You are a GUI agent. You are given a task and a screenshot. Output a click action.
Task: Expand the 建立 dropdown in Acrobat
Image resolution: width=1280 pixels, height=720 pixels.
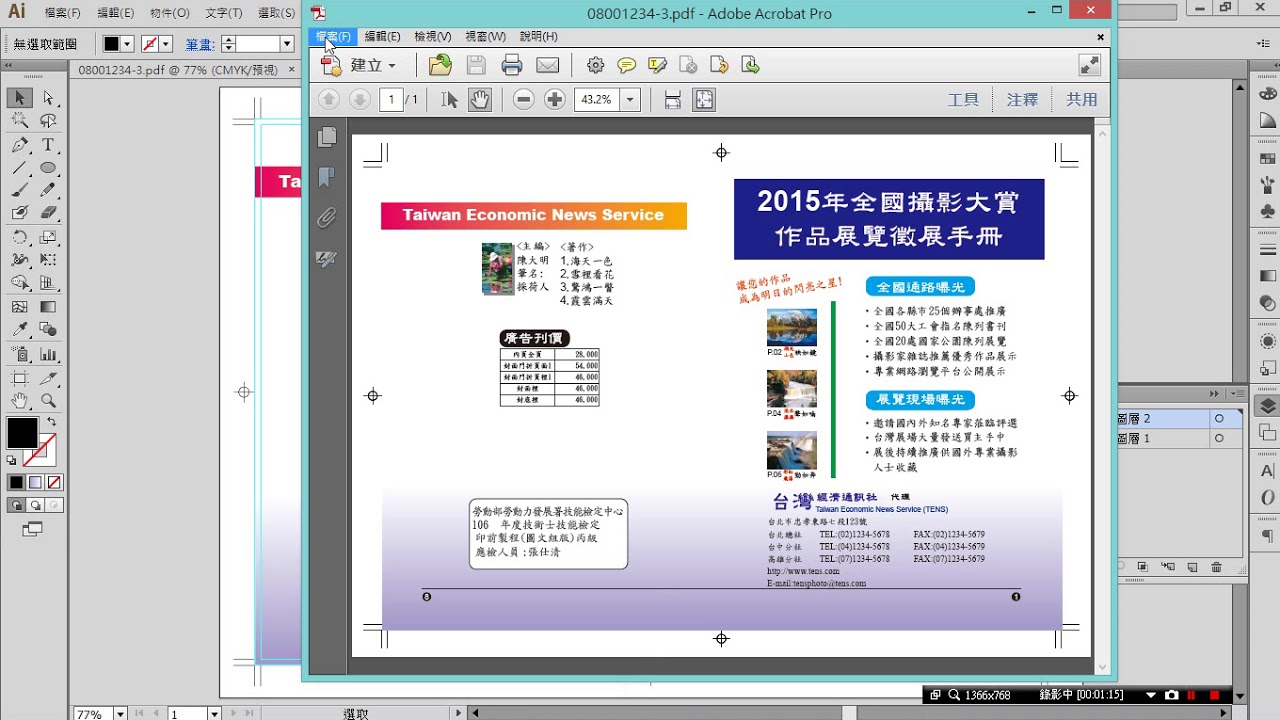(391, 66)
